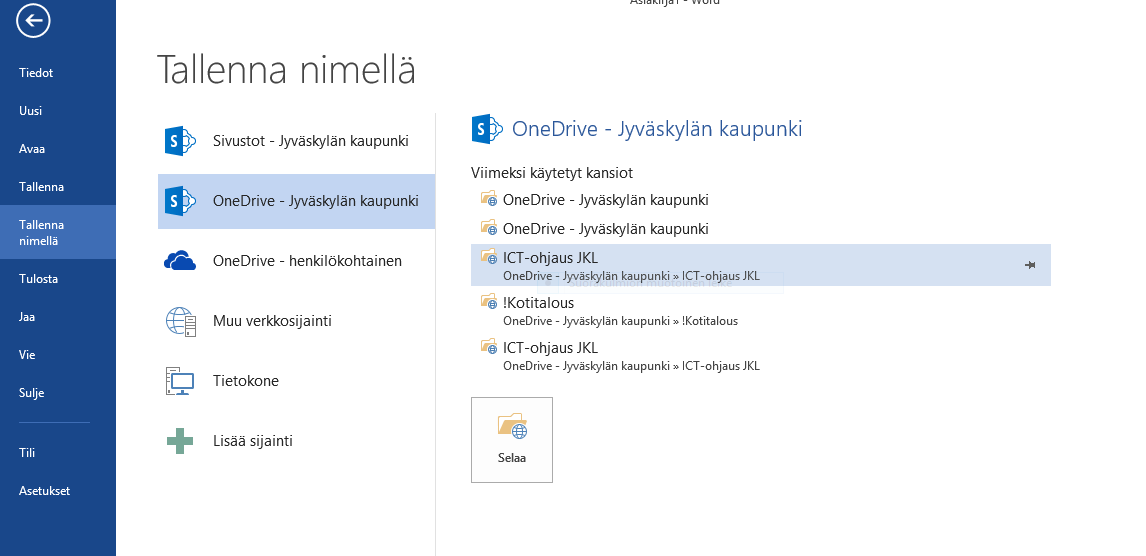Select the first OneDrive - Jyväskylän kaupunki recent folder

click(605, 199)
